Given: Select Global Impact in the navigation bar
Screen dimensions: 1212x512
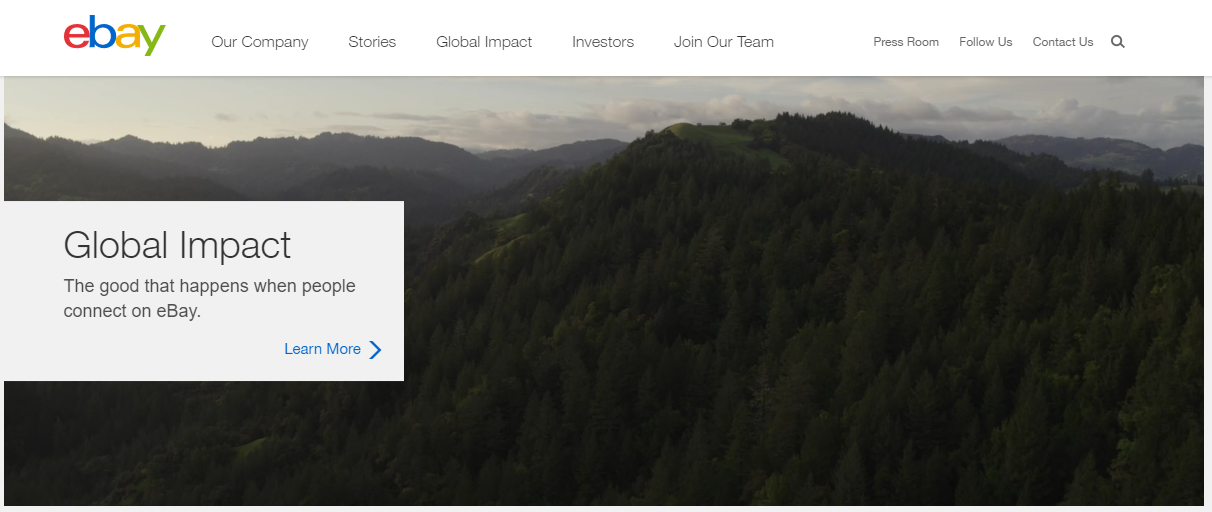Looking at the screenshot, I should (x=484, y=42).
